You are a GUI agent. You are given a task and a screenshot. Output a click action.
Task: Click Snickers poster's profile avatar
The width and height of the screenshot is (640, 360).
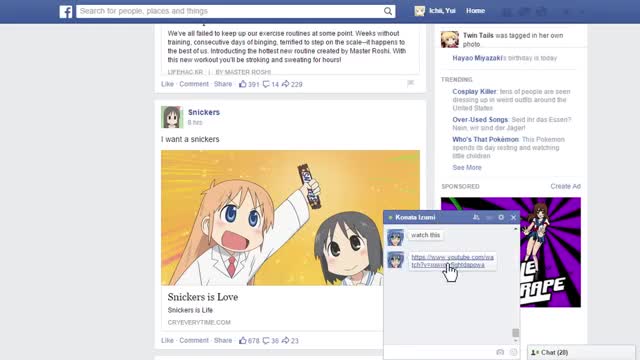click(172, 117)
